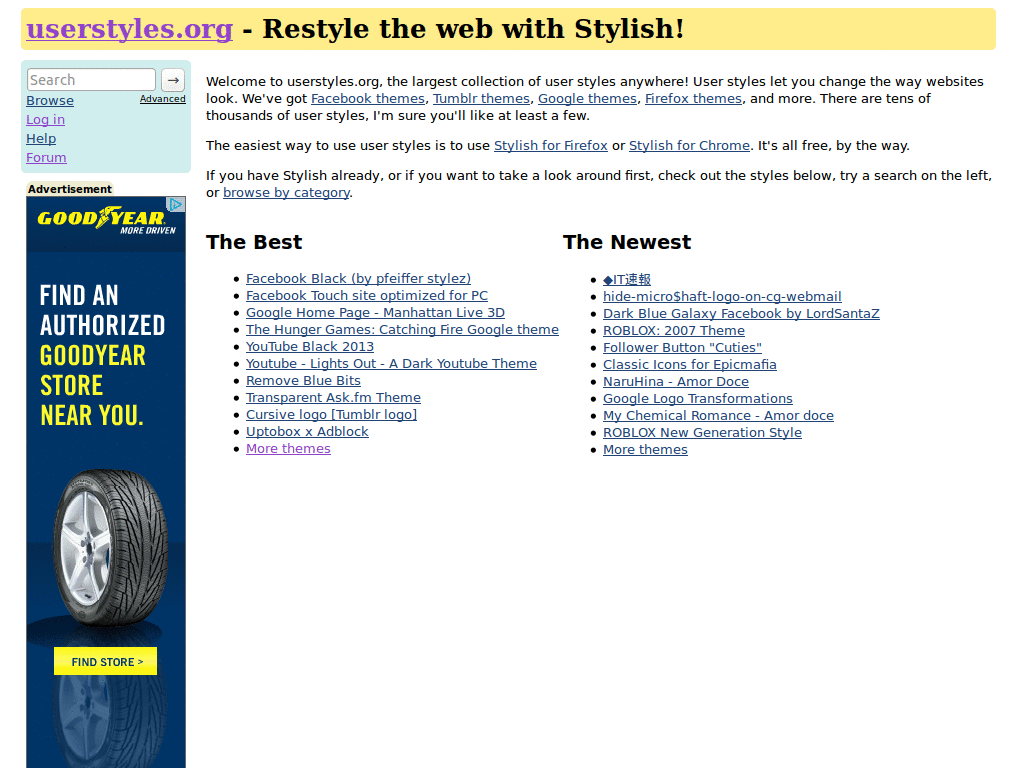
Task: Click the userstyles.org header link
Action: [129, 29]
